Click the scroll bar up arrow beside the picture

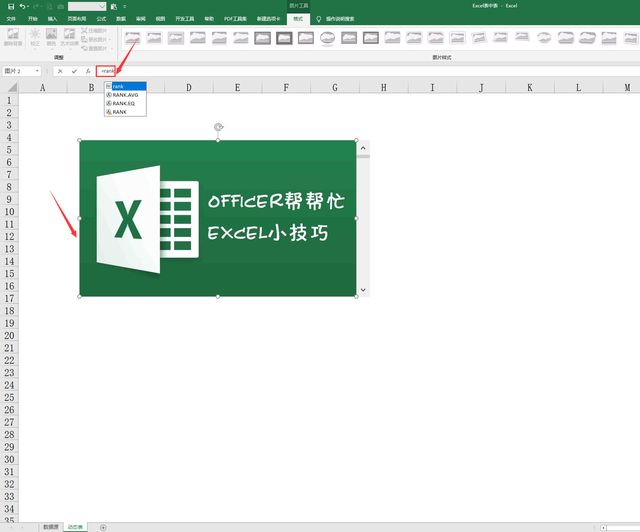[363, 148]
